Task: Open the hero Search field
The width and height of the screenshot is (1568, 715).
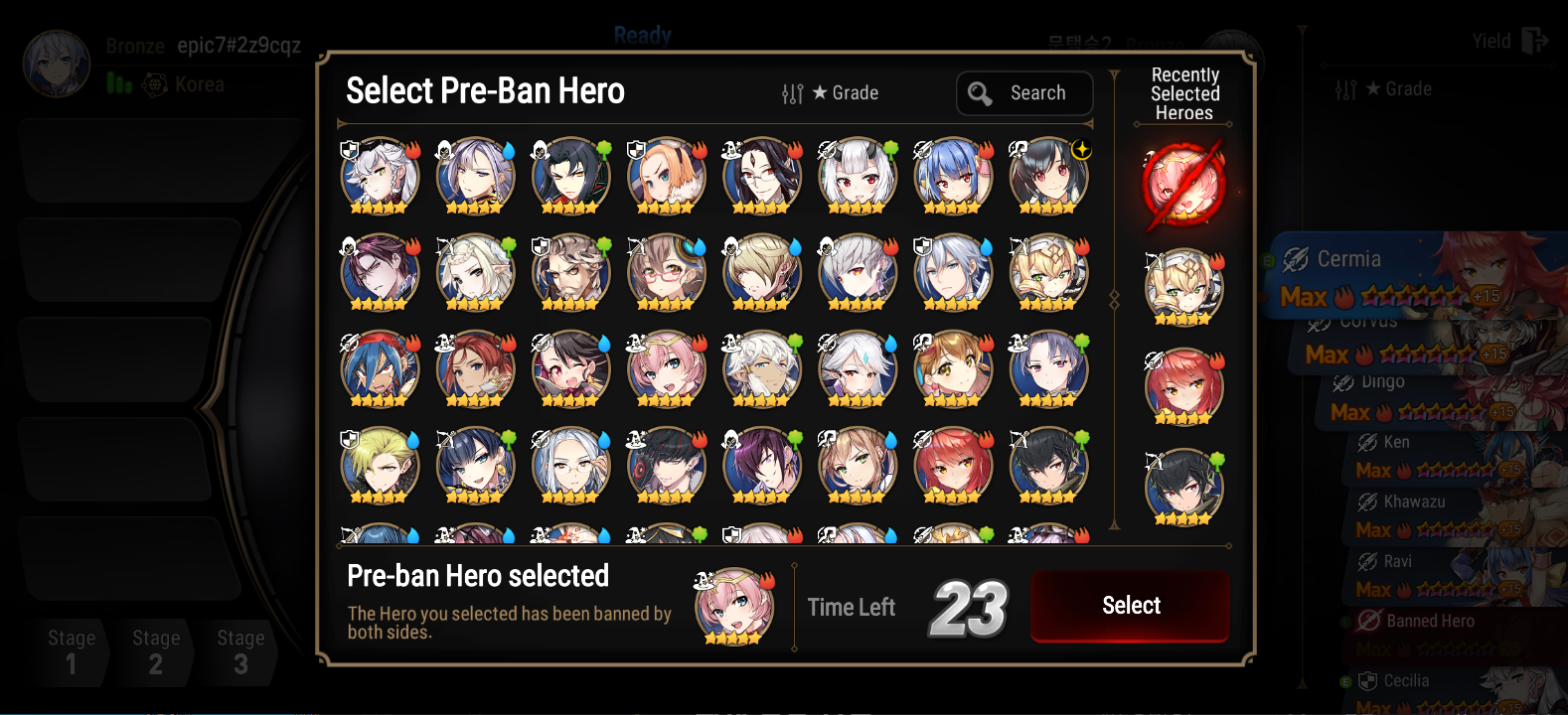Action: point(1024,93)
